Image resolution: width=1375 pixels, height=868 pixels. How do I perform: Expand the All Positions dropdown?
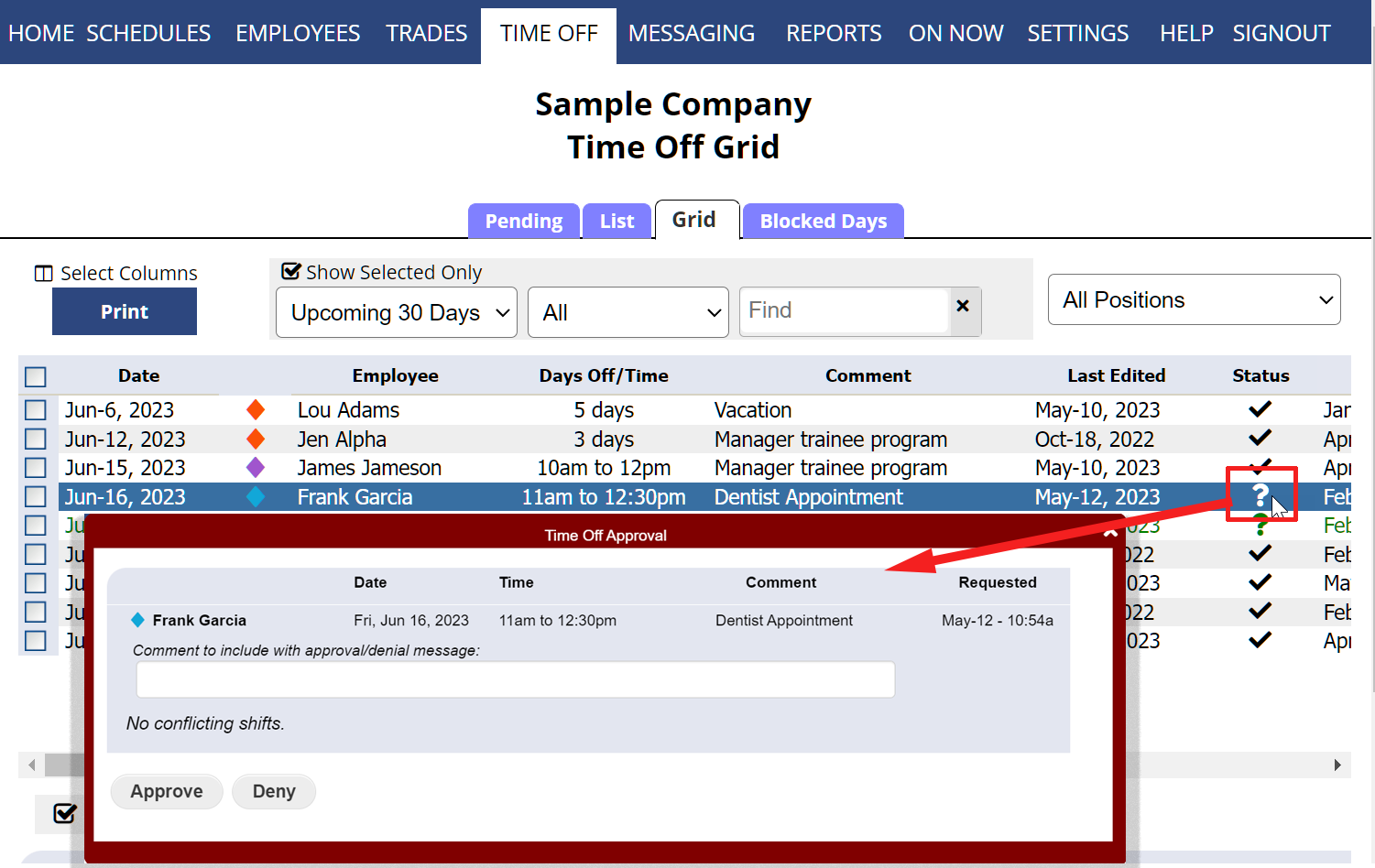click(1194, 299)
